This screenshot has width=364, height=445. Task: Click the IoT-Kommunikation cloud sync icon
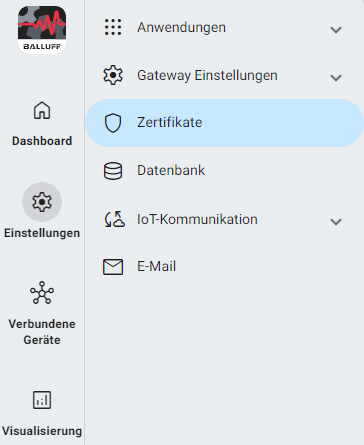(x=114, y=219)
